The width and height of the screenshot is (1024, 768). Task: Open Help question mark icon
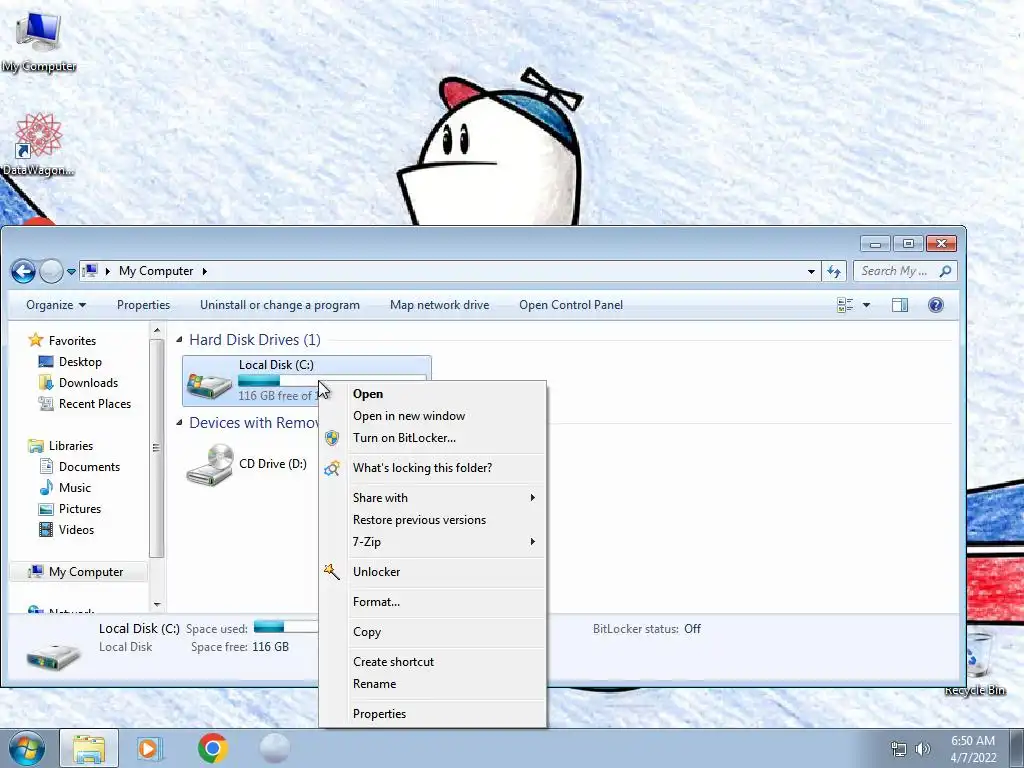(x=936, y=305)
